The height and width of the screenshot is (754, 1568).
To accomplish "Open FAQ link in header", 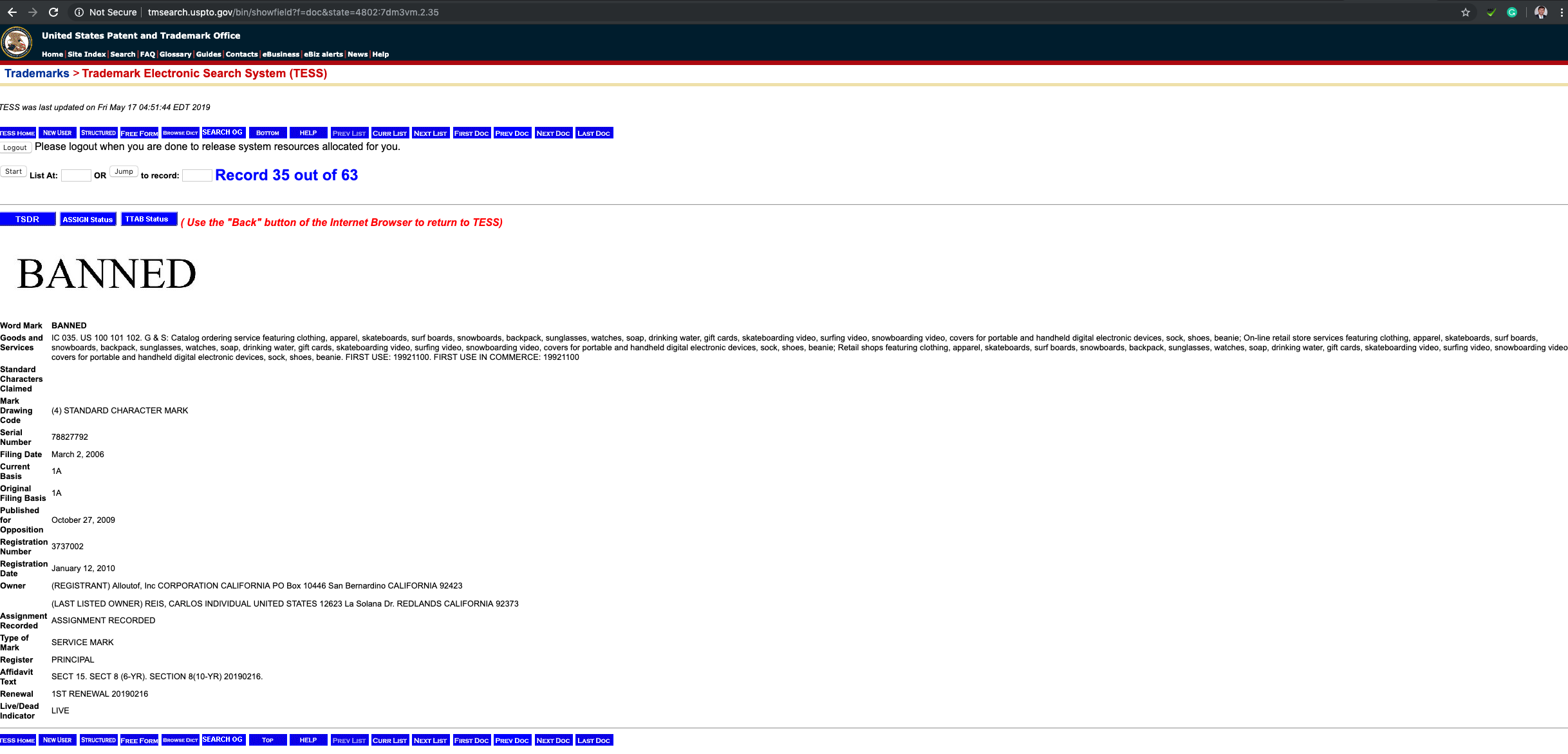I will coord(147,55).
